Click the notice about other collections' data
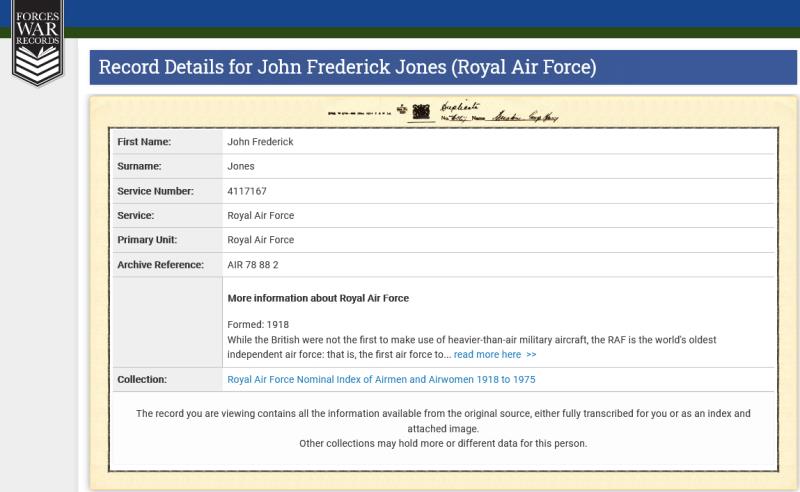The height and width of the screenshot is (492, 800). tap(443, 443)
